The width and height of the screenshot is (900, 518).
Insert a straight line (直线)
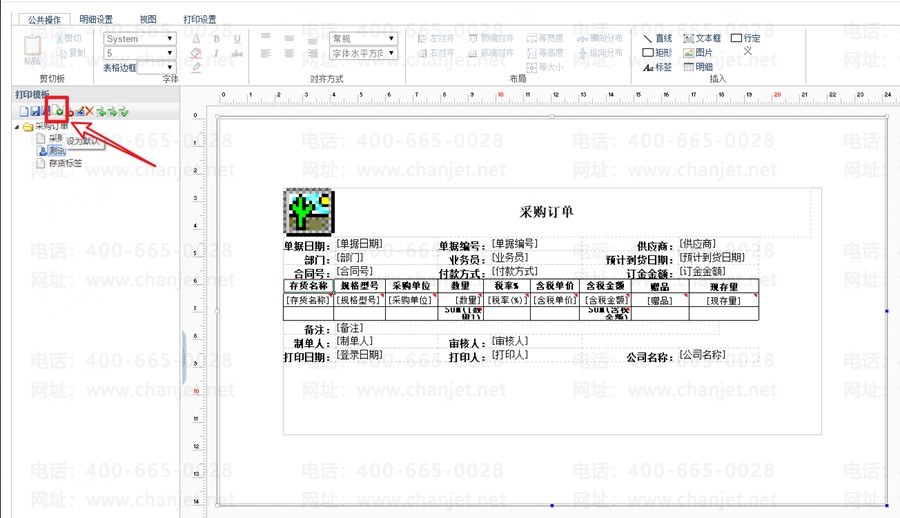pos(658,38)
